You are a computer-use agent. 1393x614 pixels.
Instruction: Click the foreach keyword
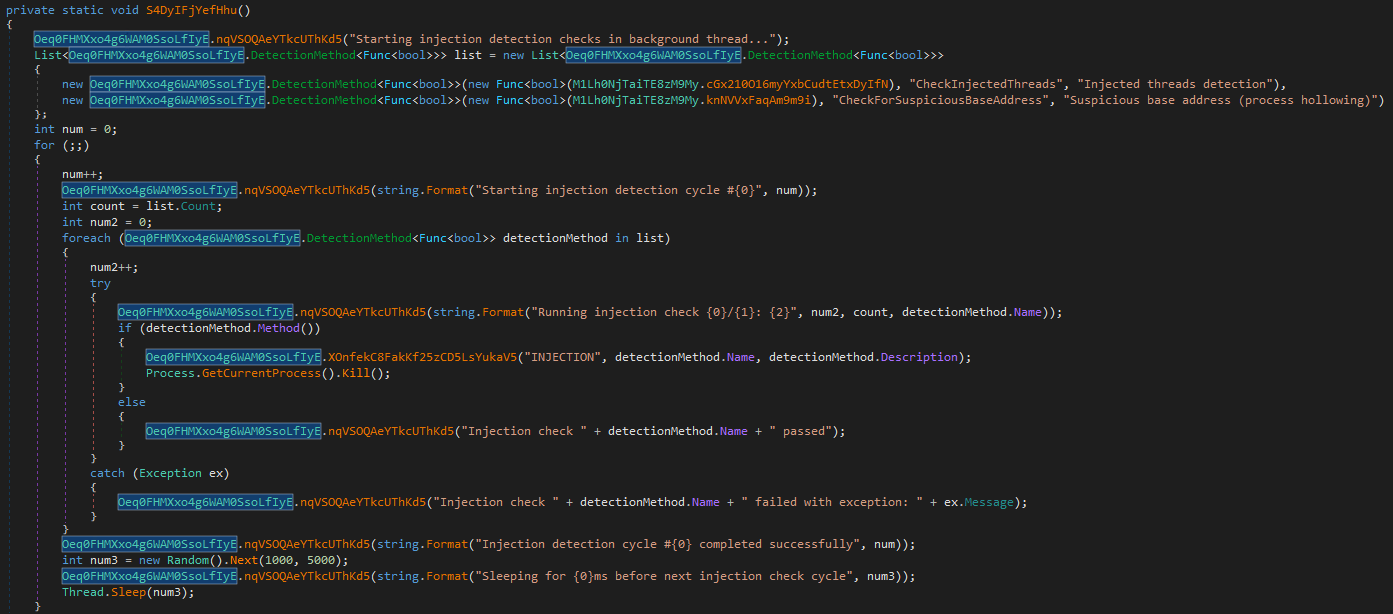point(86,238)
